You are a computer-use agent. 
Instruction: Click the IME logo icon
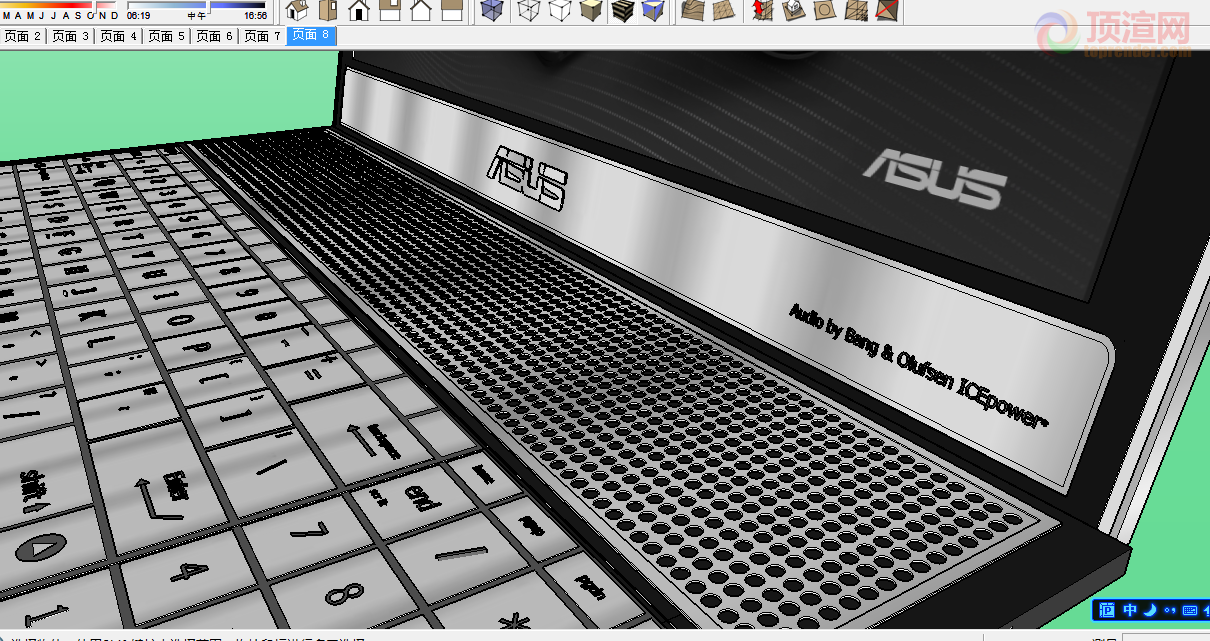[x=1107, y=610]
